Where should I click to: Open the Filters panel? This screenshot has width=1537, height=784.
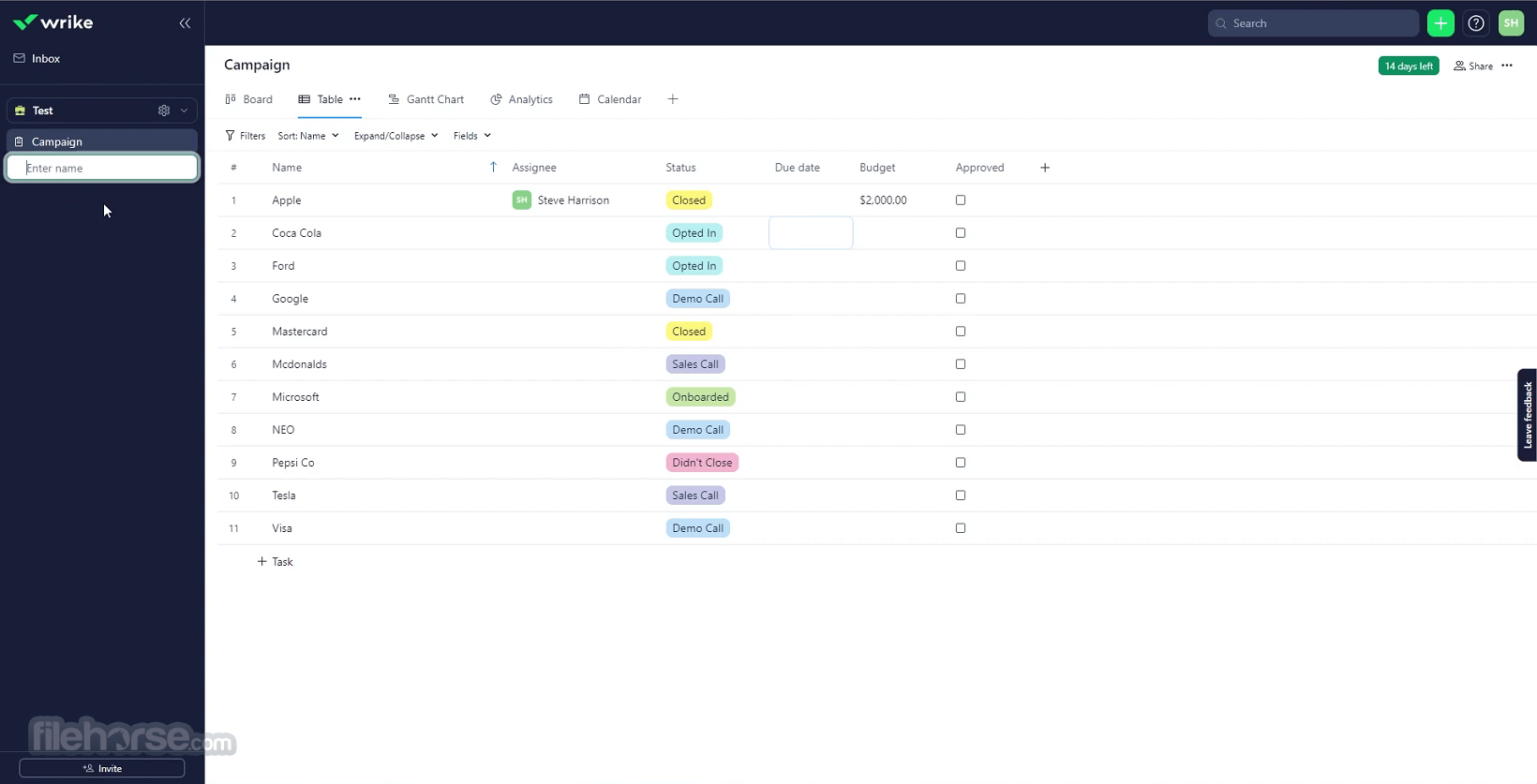click(246, 136)
